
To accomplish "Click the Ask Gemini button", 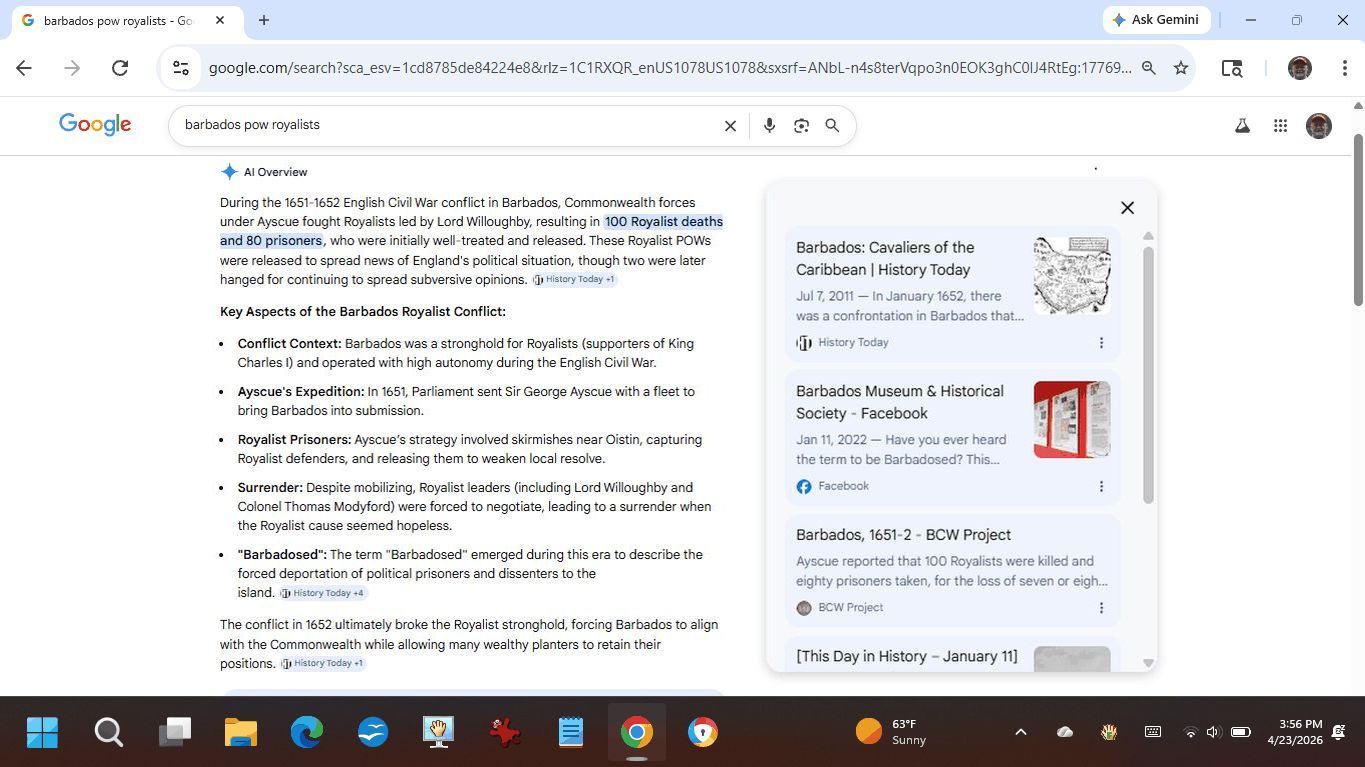I will pyautogui.click(x=1156, y=20).
